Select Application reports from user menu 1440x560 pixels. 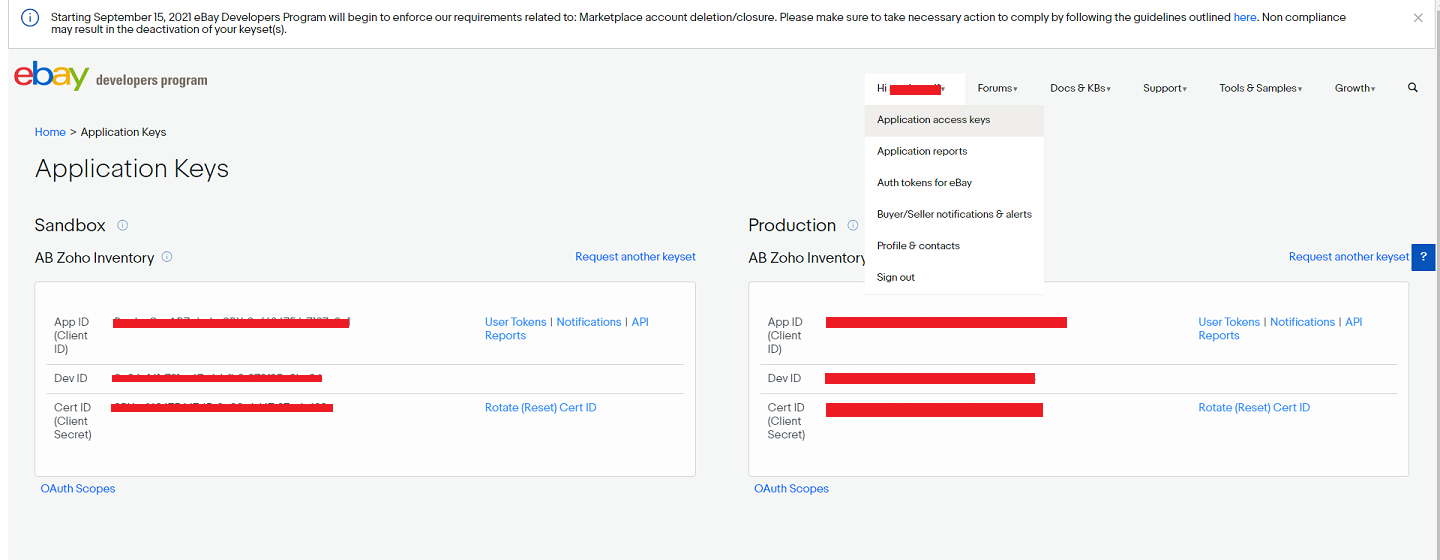point(922,151)
